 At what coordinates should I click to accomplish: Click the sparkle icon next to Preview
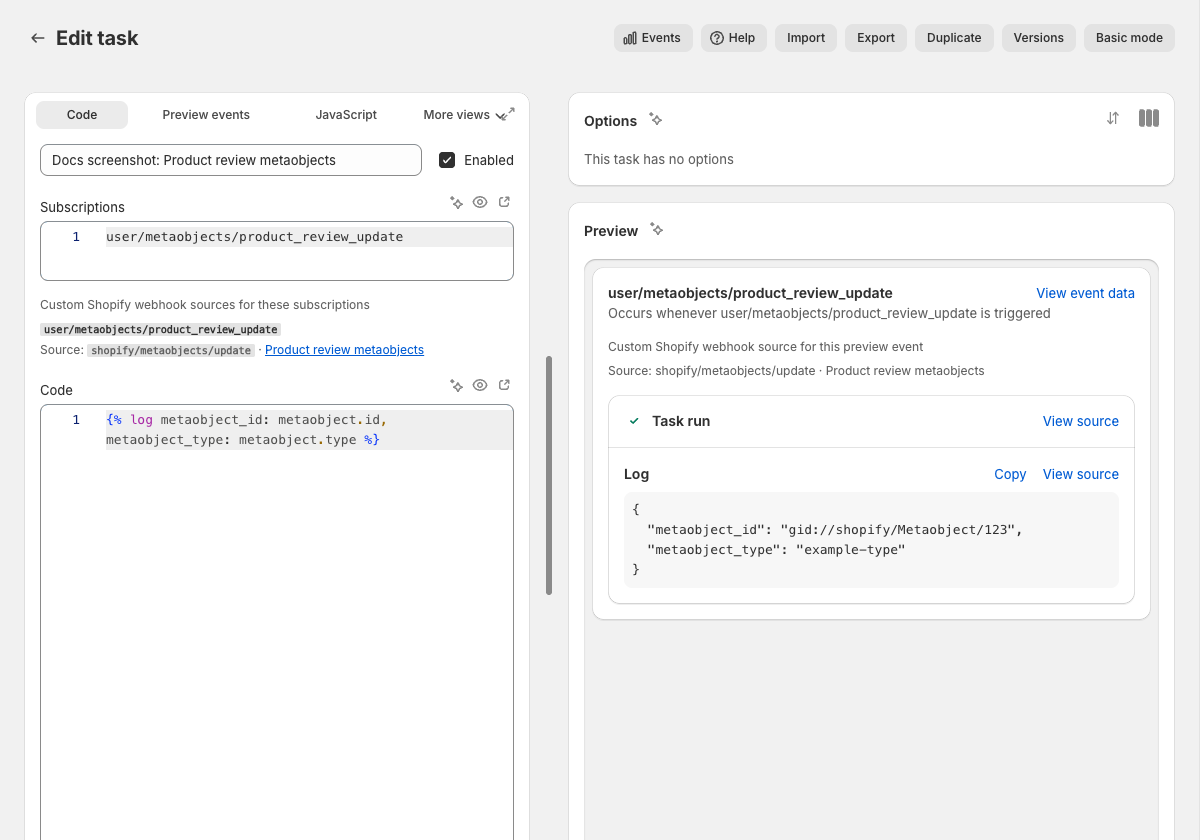click(x=657, y=229)
